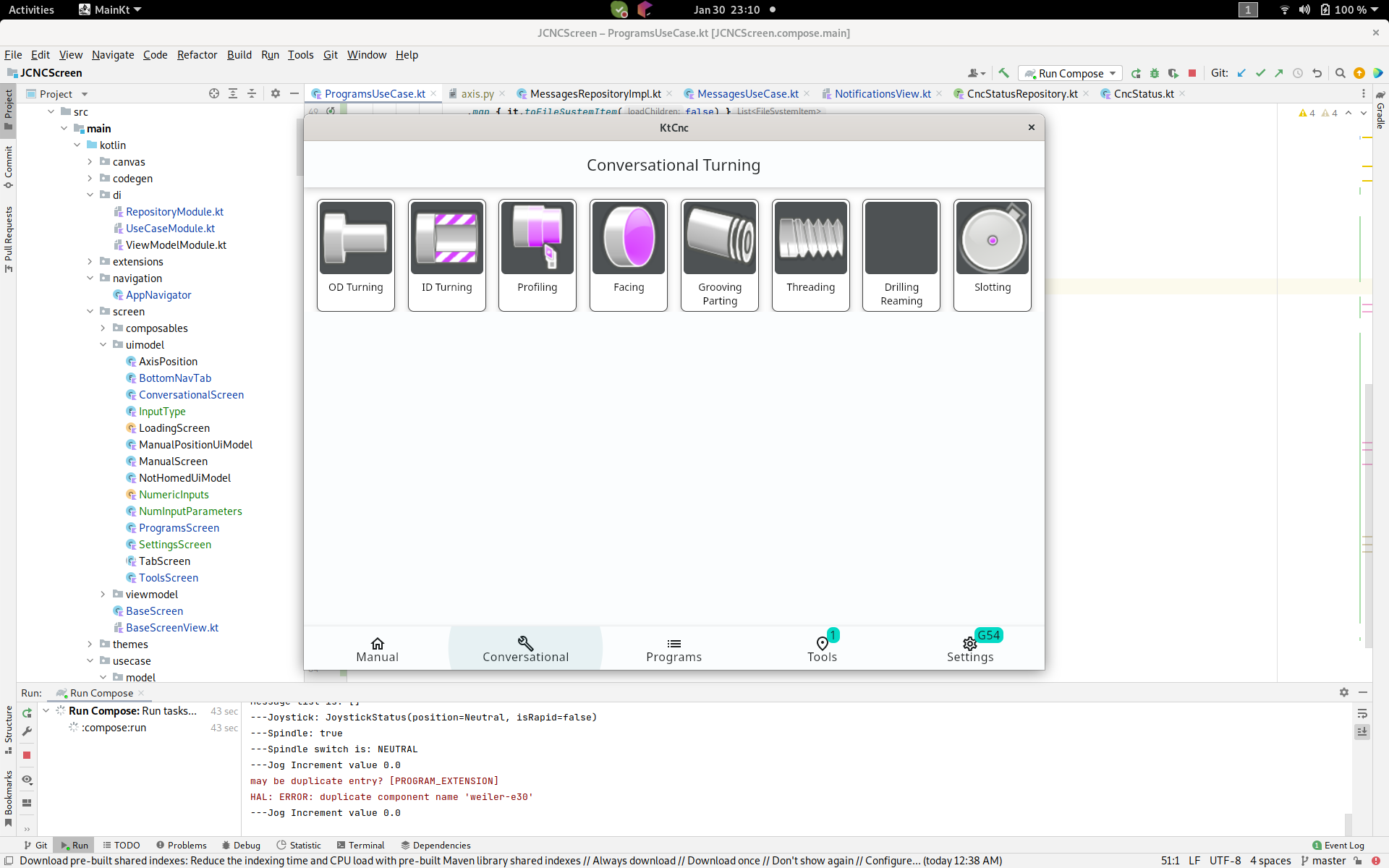This screenshot has width=1389, height=868.
Task: Switch to NotificationsView.kt editor tab
Action: click(x=883, y=94)
